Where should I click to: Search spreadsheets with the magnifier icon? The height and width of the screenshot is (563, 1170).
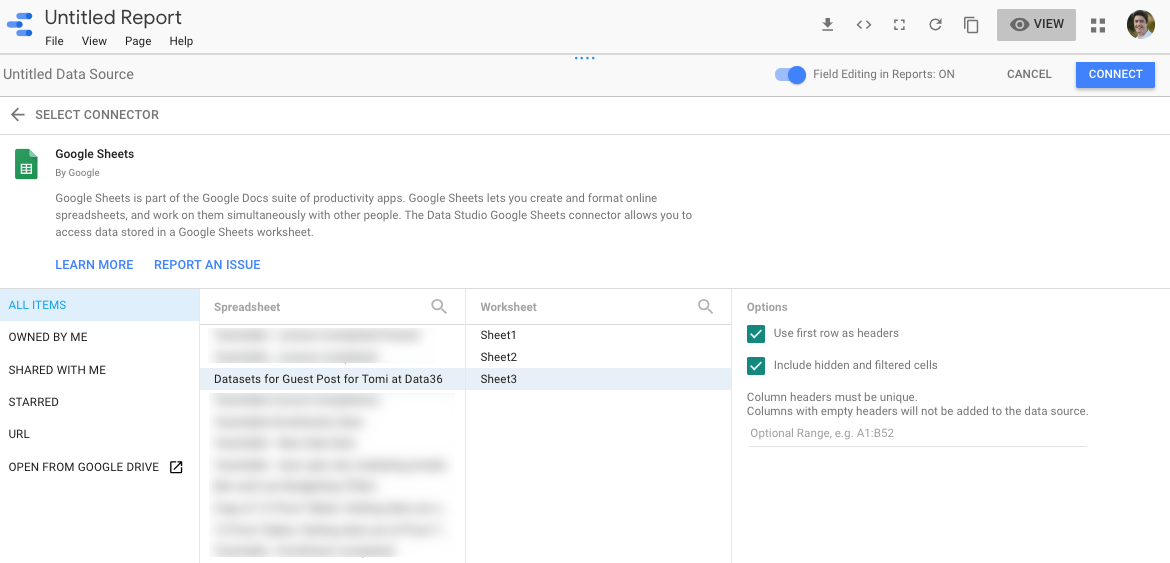[x=439, y=306]
